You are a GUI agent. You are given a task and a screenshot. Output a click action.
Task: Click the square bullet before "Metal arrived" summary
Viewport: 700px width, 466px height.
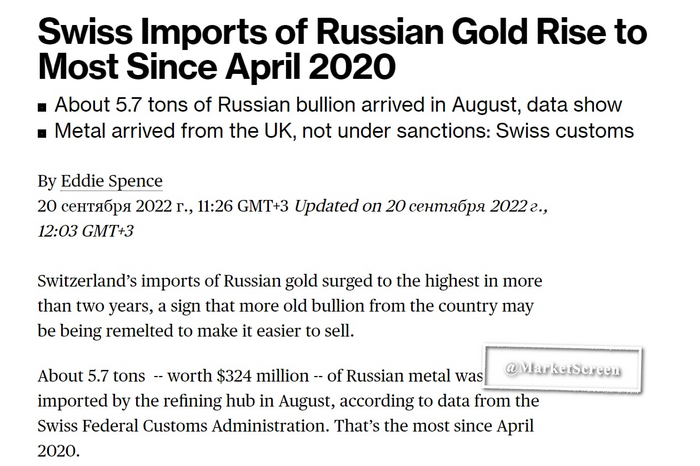point(43,132)
